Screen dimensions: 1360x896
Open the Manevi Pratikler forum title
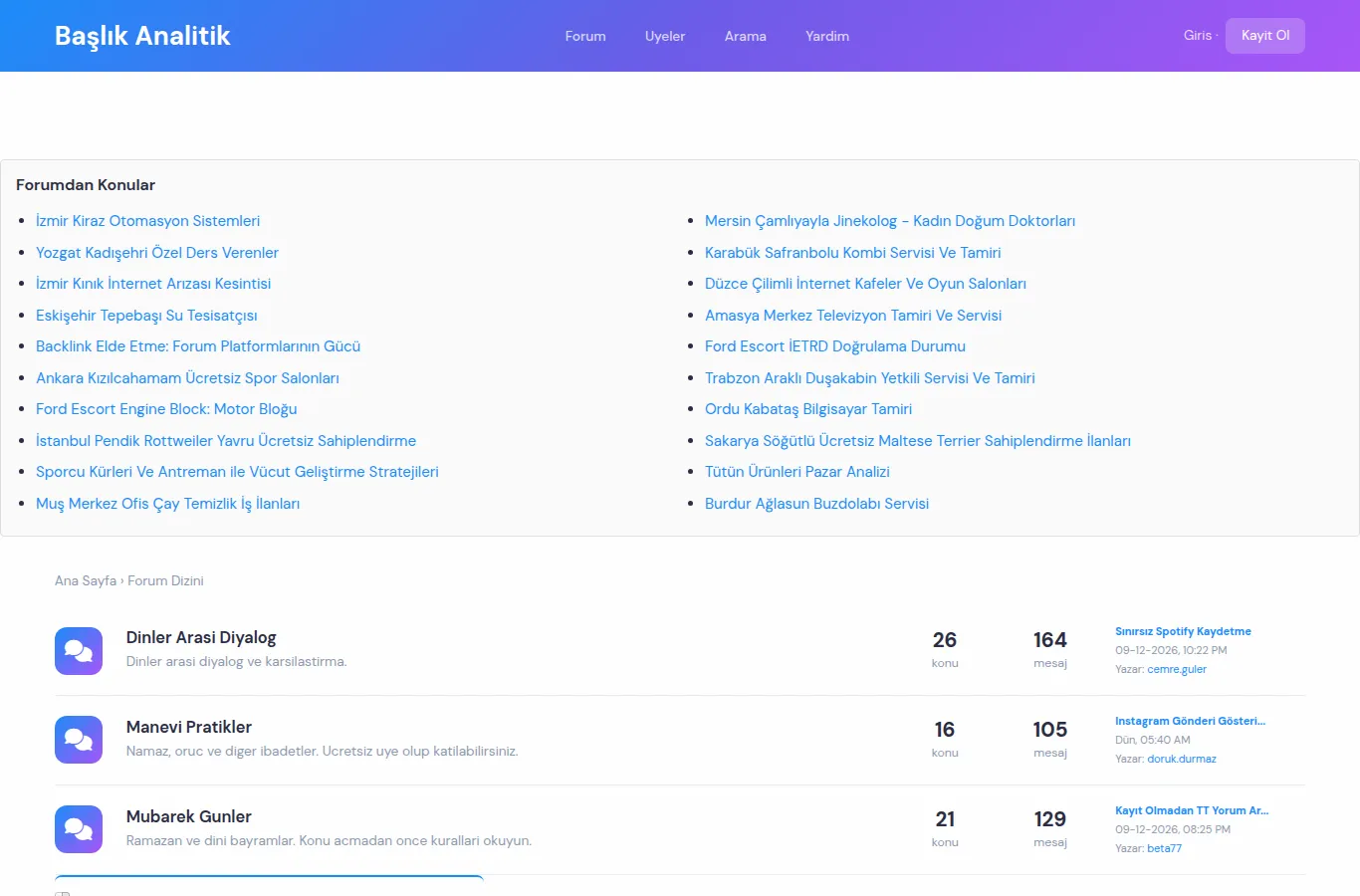(189, 727)
